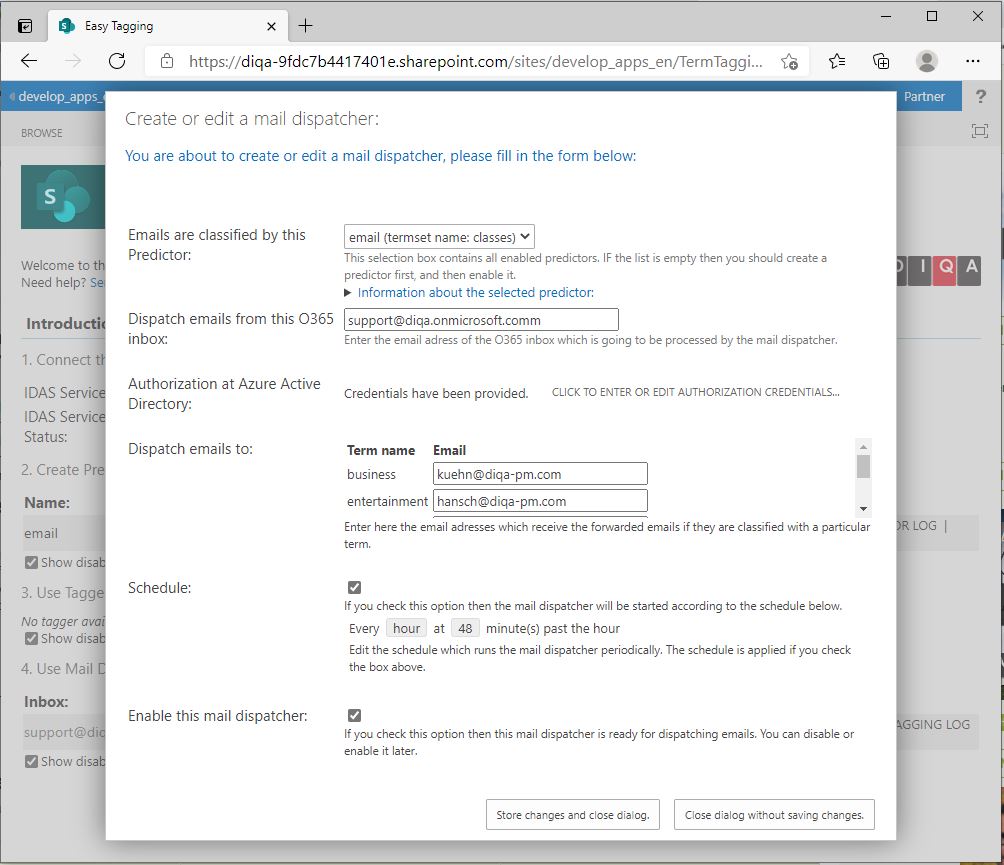Viewport: 1004px width, 865px height.
Task: Open the Favorites list icon
Action: [x=837, y=61]
